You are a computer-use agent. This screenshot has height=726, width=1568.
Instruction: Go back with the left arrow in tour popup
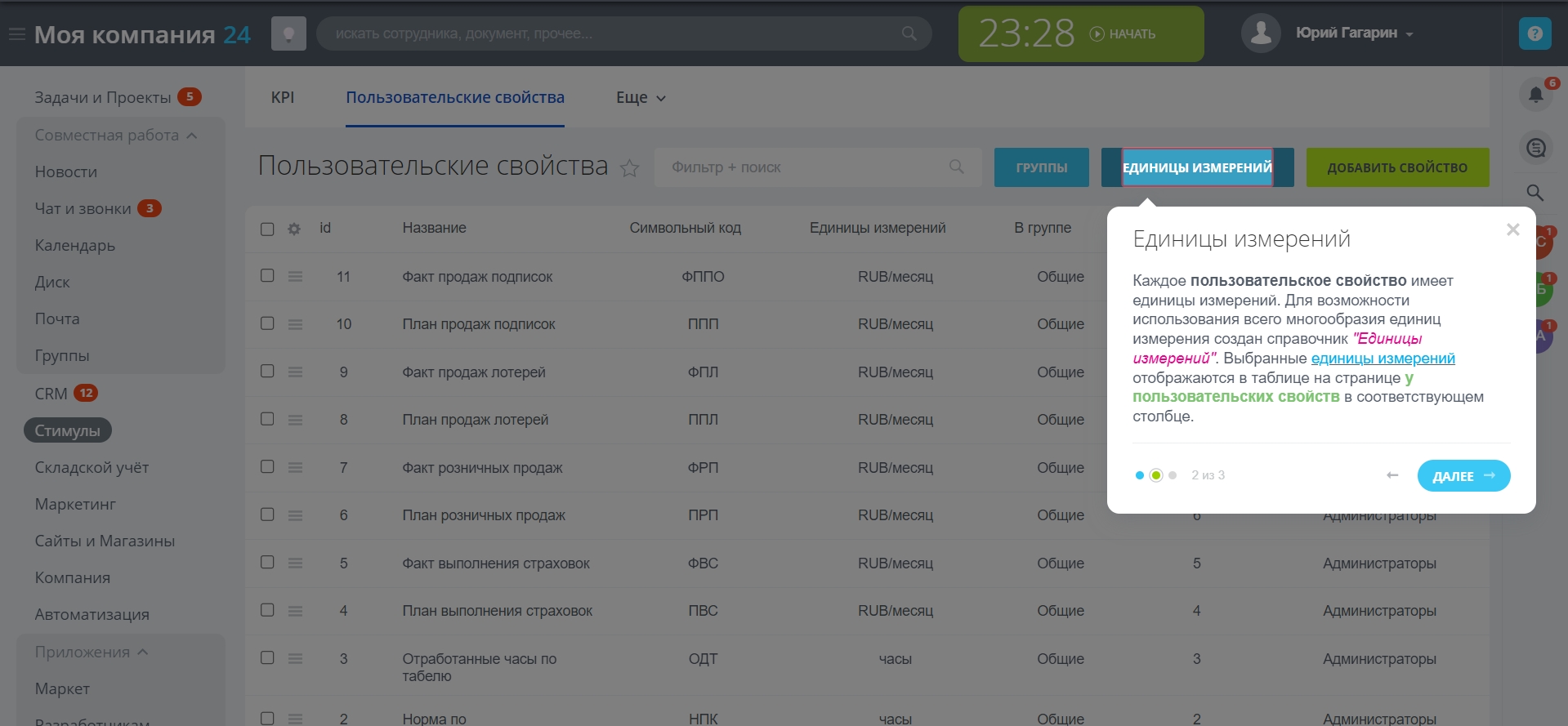1392,475
